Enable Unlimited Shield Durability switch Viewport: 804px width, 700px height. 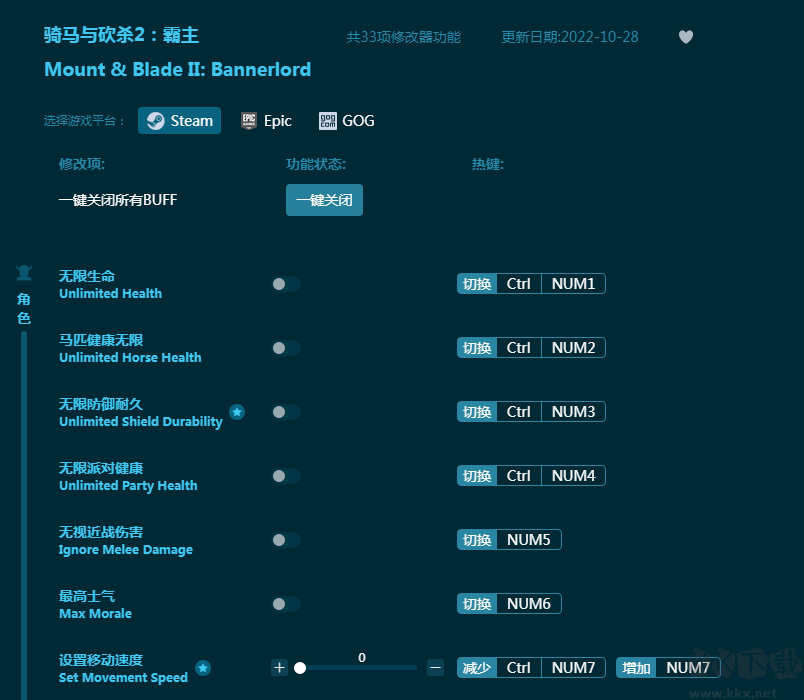coord(286,412)
